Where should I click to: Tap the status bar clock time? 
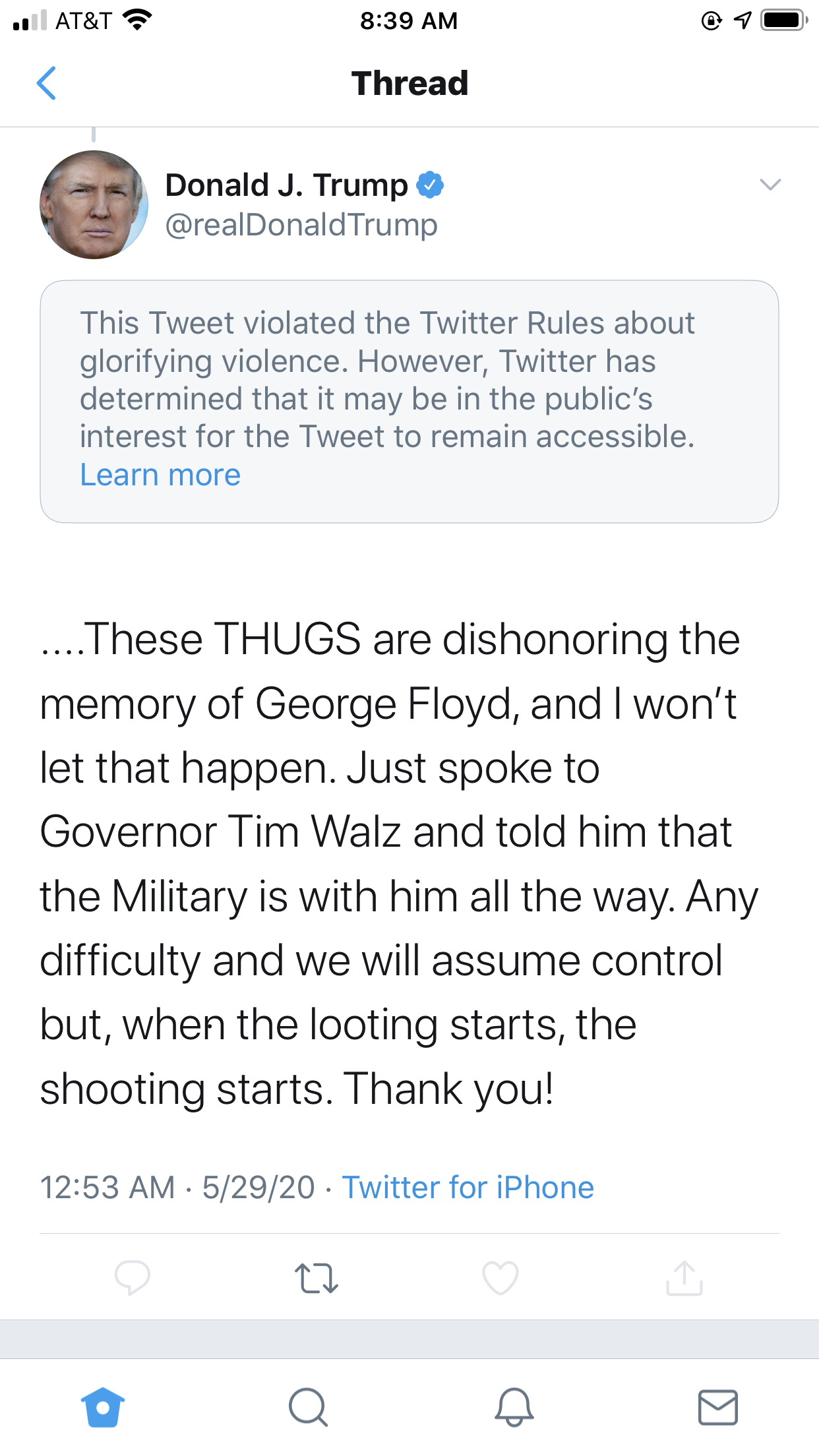point(409,21)
